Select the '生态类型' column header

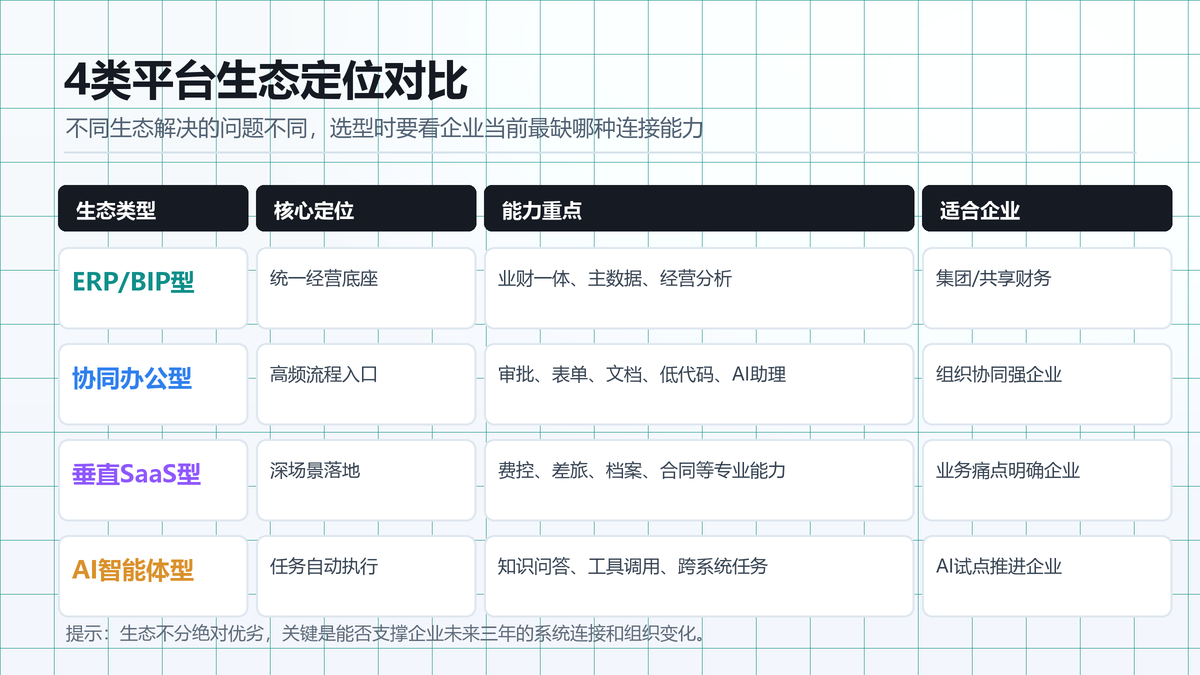click(153, 209)
